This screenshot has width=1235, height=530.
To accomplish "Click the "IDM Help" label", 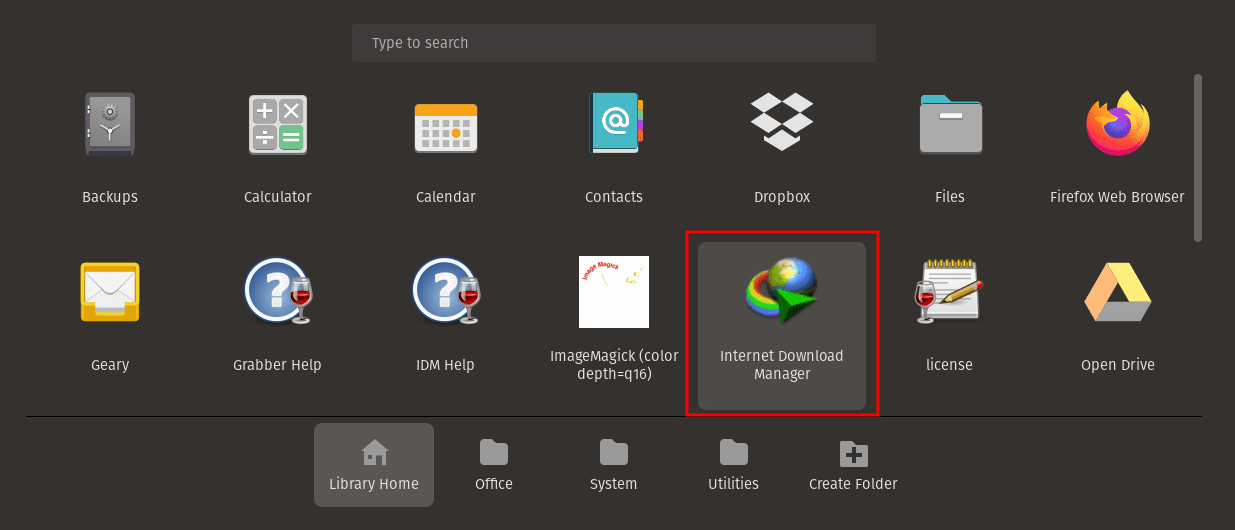I will click(446, 365).
